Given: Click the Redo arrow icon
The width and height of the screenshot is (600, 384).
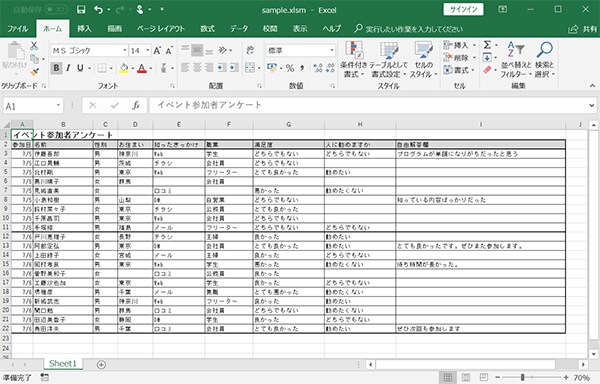Looking at the screenshot, I should pos(120,10).
